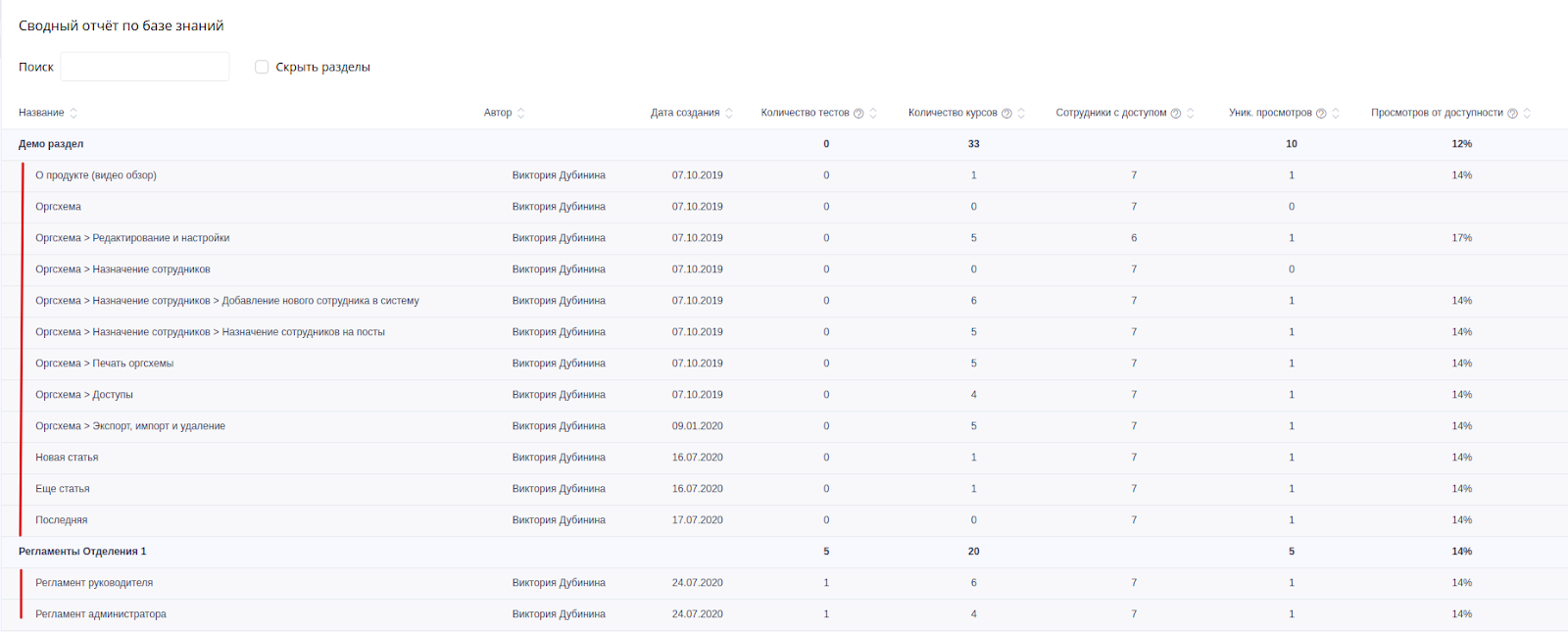The height and width of the screenshot is (632, 1568).
Task: Click the help icon beside Уник. просмотров
Action: tap(1321, 114)
